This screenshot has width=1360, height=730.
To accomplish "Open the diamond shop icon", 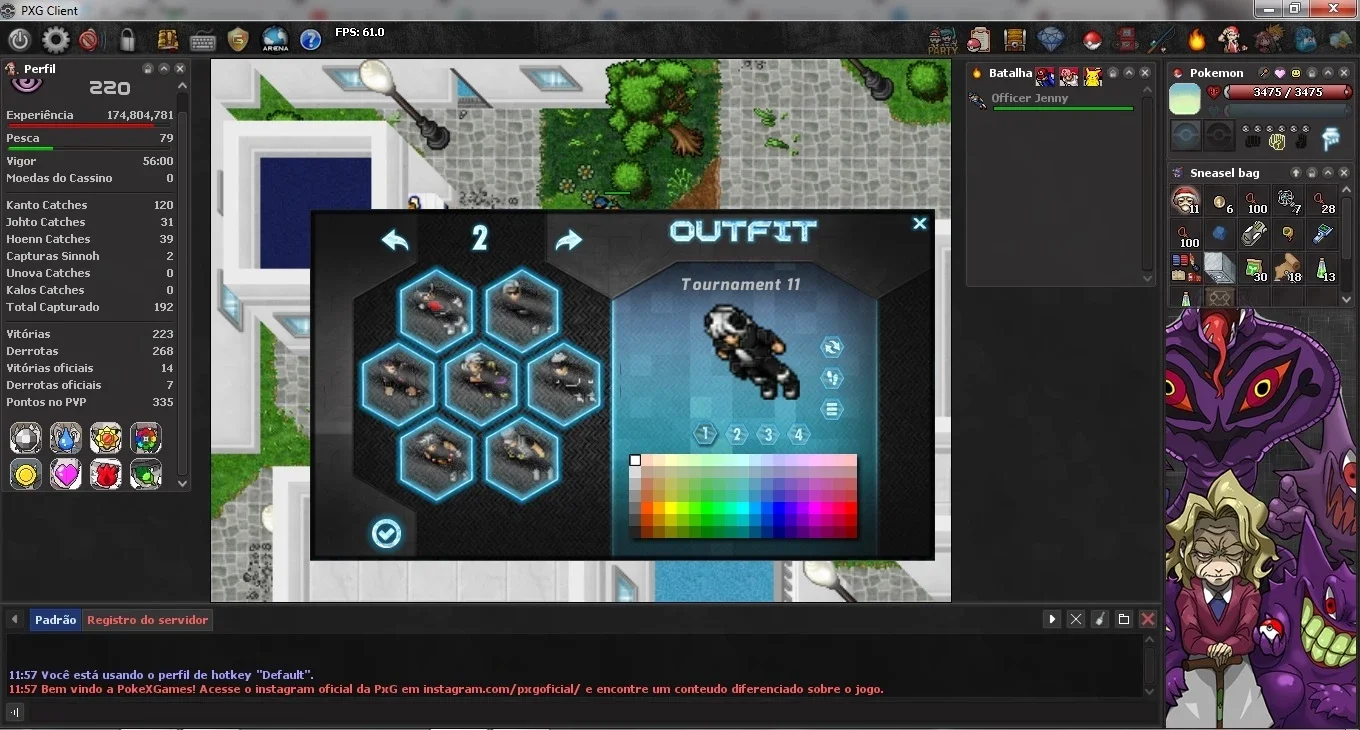I will click(1051, 40).
